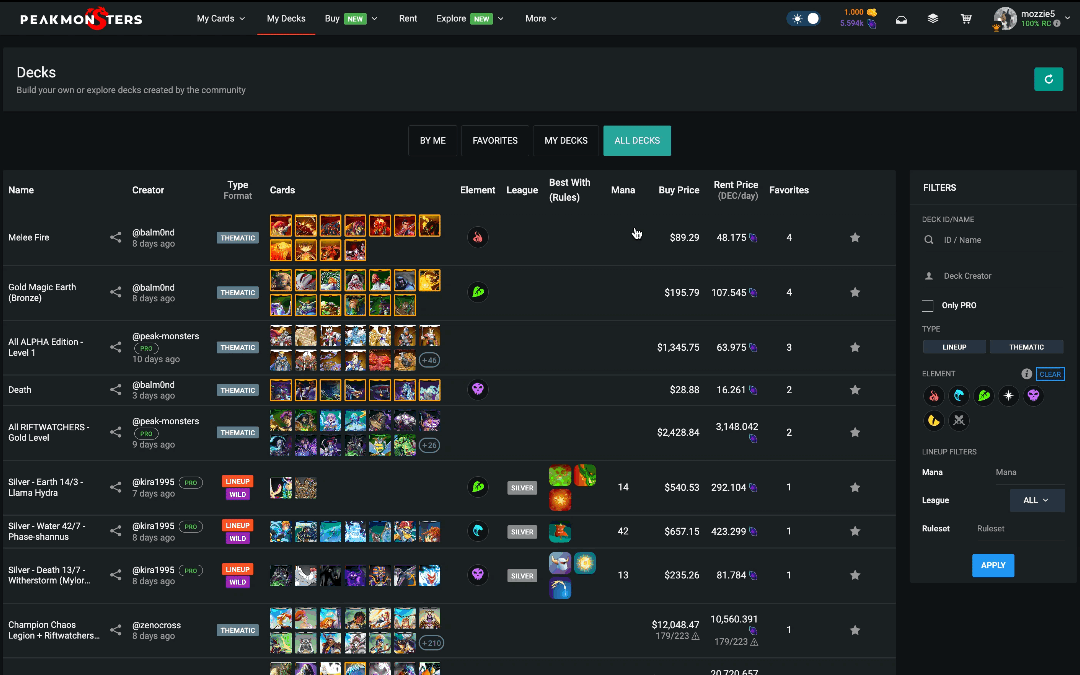Expand +210 more cards in Champion deck
The image size is (1080, 675).
(x=431, y=643)
